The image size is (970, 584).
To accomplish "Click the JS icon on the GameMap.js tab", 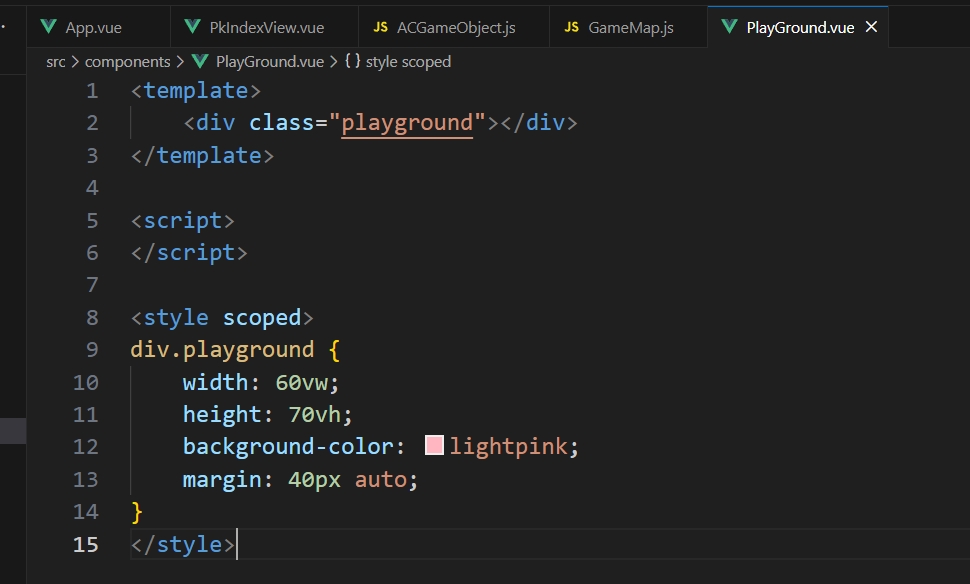I will 571,27.
